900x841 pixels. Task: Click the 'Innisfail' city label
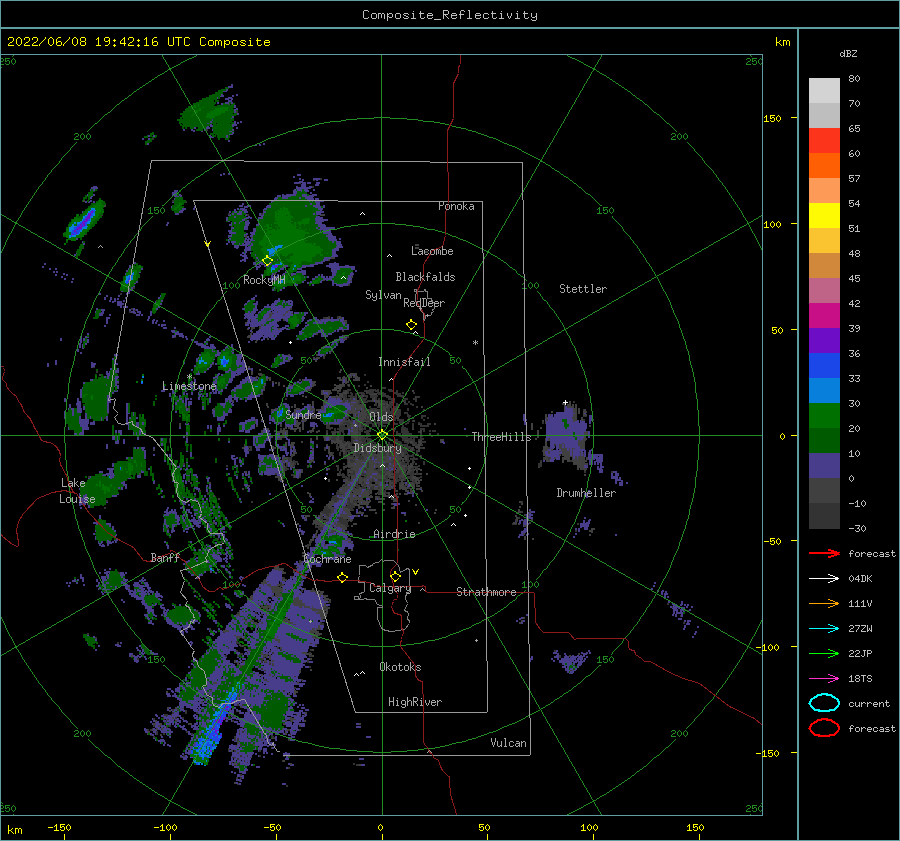(404, 362)
